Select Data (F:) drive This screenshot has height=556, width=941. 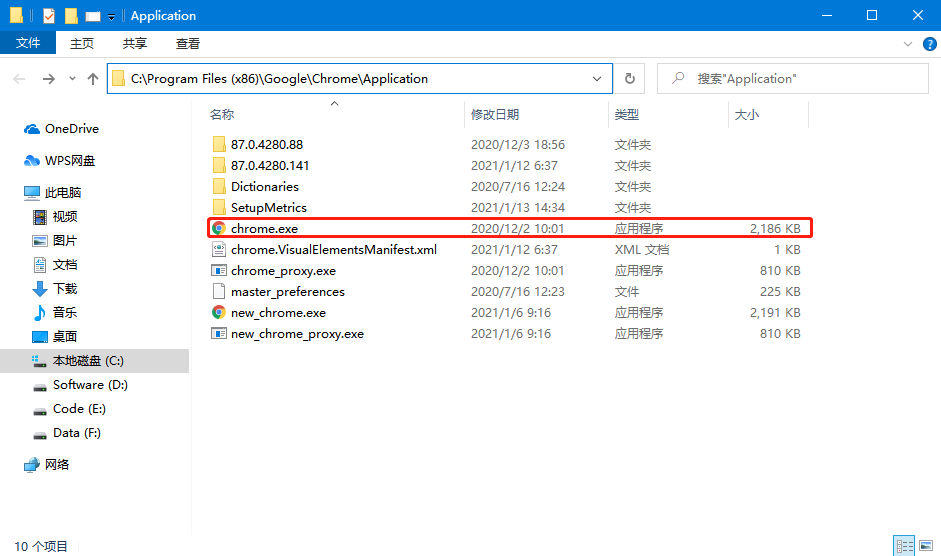(x=67, y=432)
